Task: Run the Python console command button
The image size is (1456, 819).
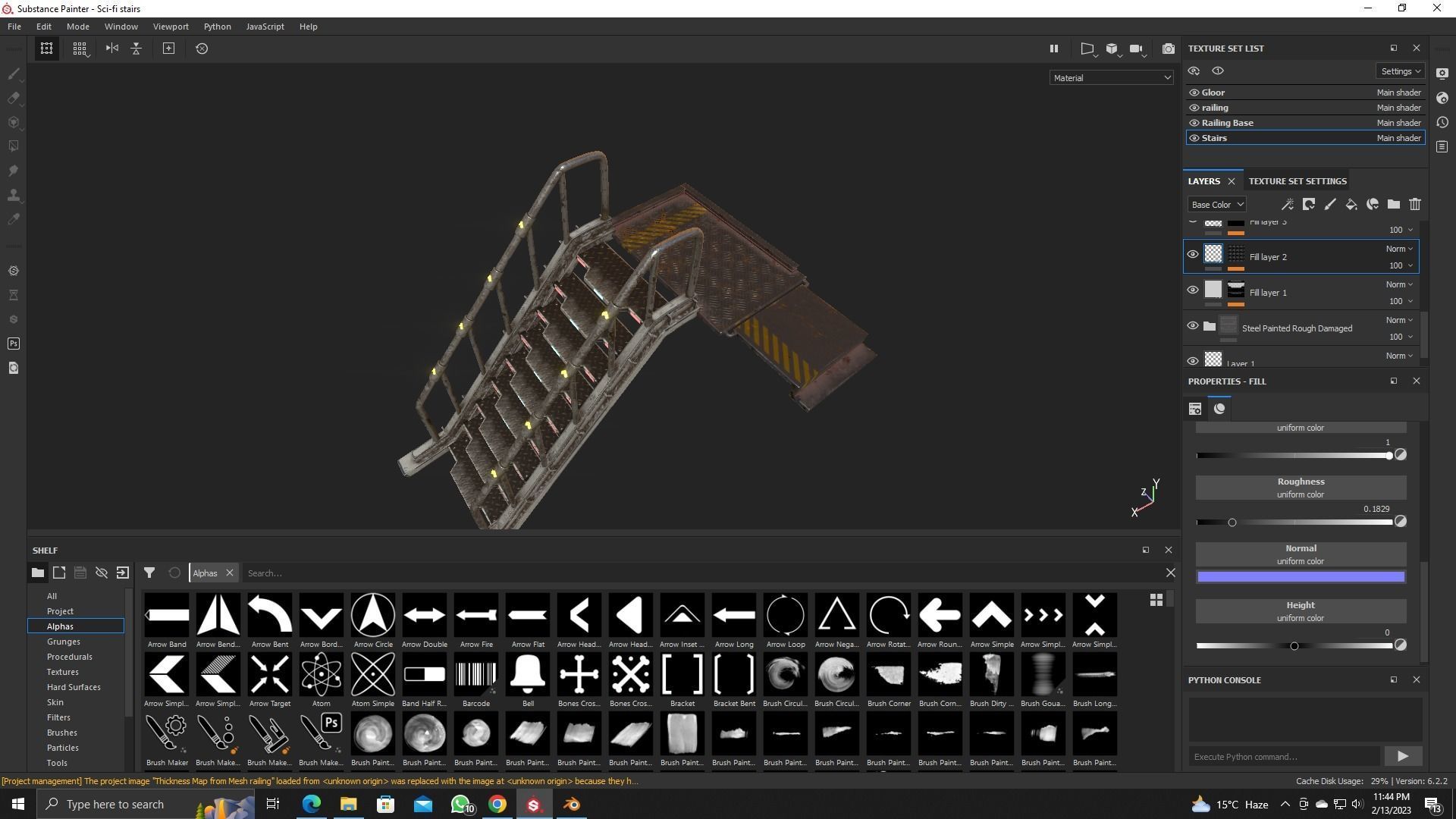Action: click(x=1402, y=756)
